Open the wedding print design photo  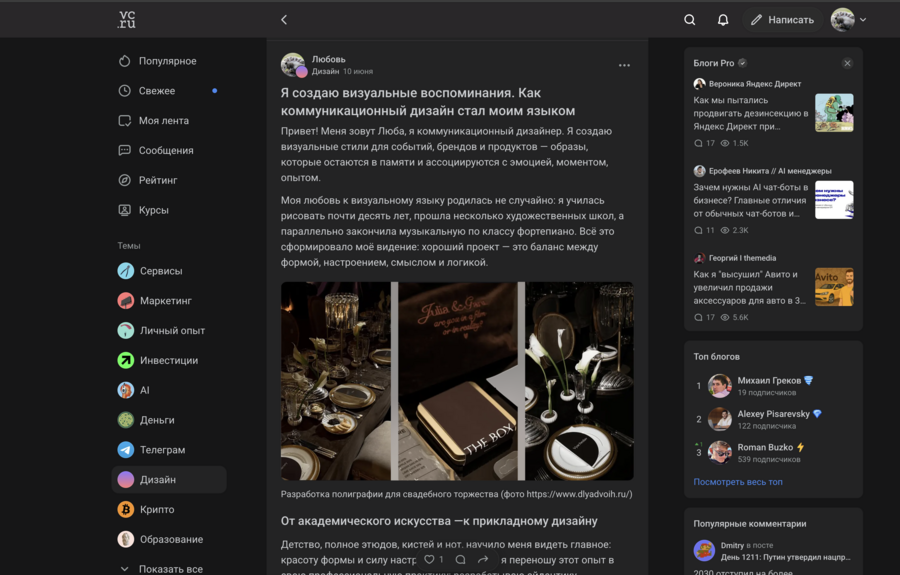(x=457, y=381)
